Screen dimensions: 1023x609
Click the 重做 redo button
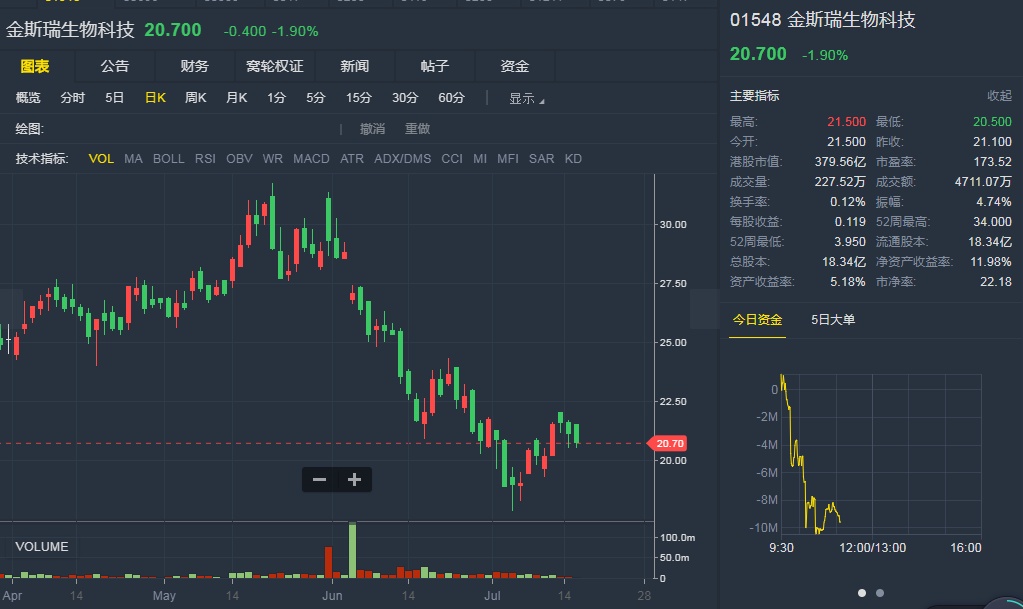[x=417, y=129]
